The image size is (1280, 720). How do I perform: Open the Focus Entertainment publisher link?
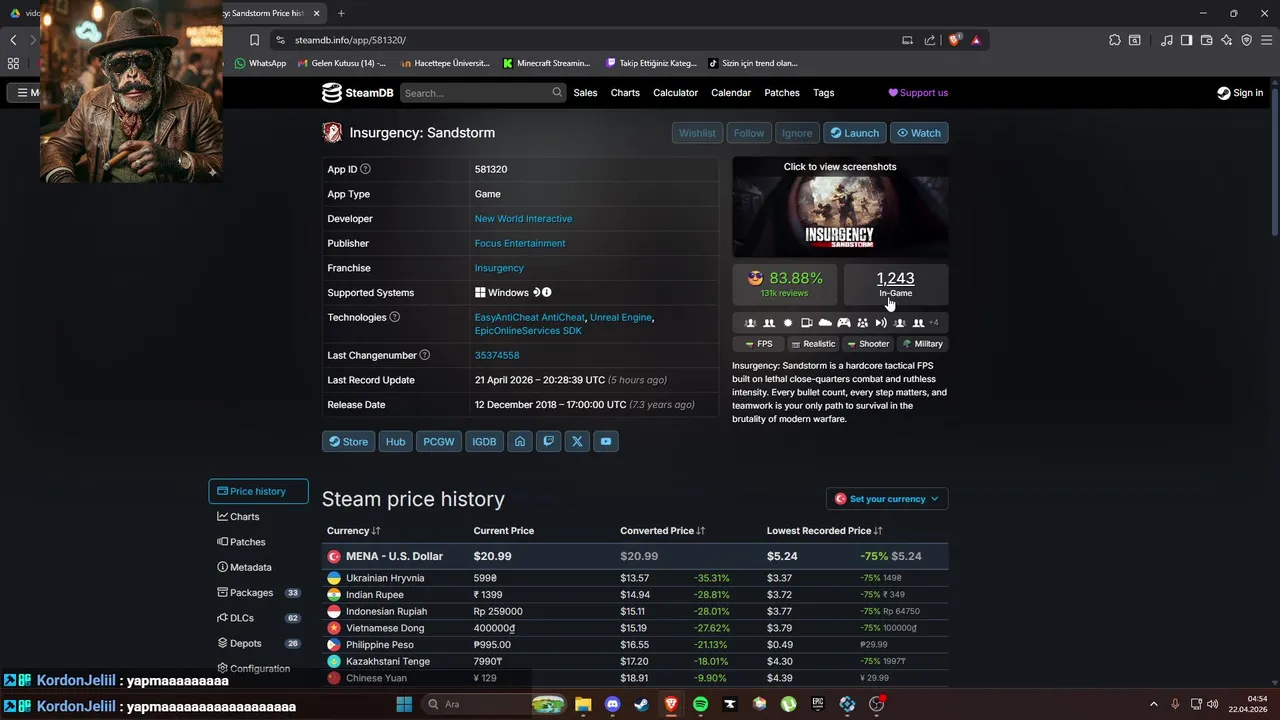click(520, 243)
